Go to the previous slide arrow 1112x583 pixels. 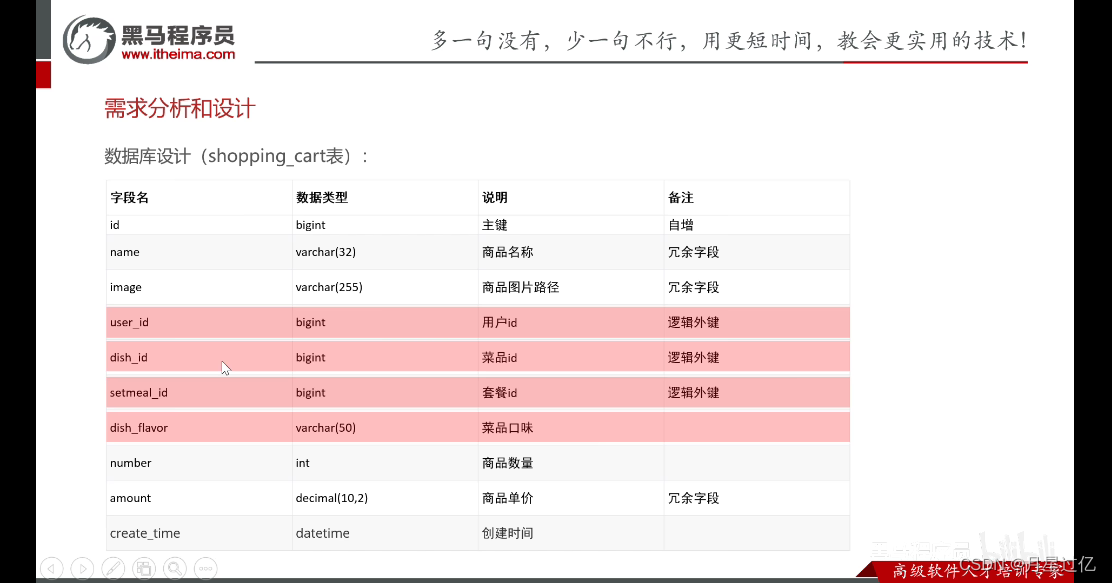[x=52, y=568]
